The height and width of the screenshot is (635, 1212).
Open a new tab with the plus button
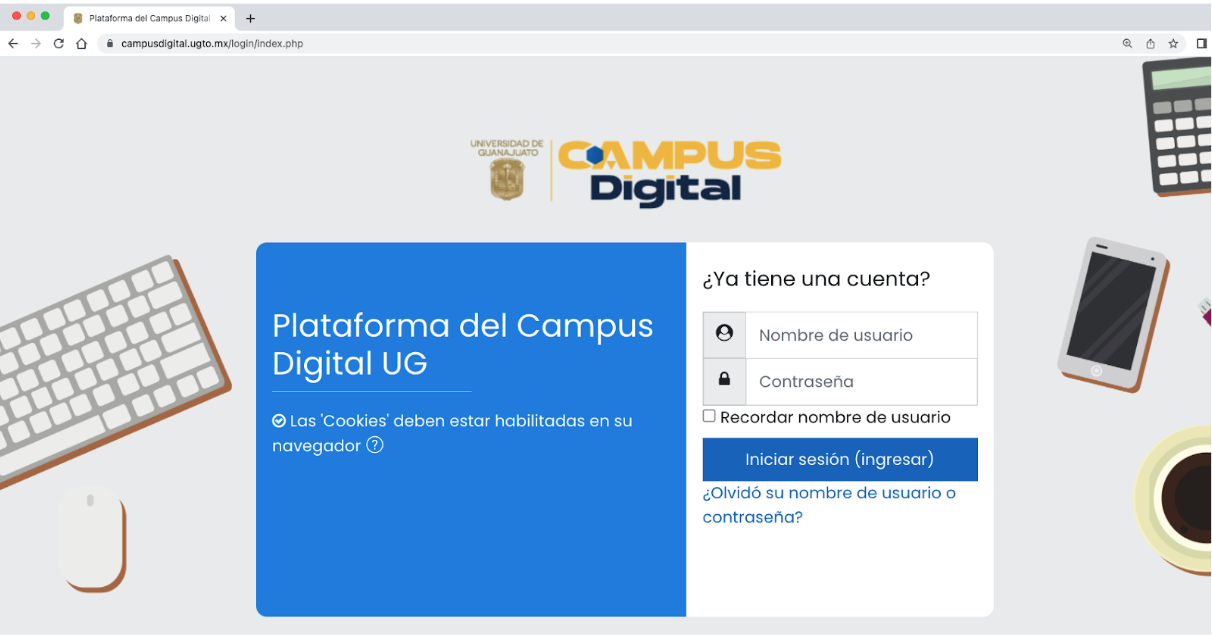[x=250, y=18]
